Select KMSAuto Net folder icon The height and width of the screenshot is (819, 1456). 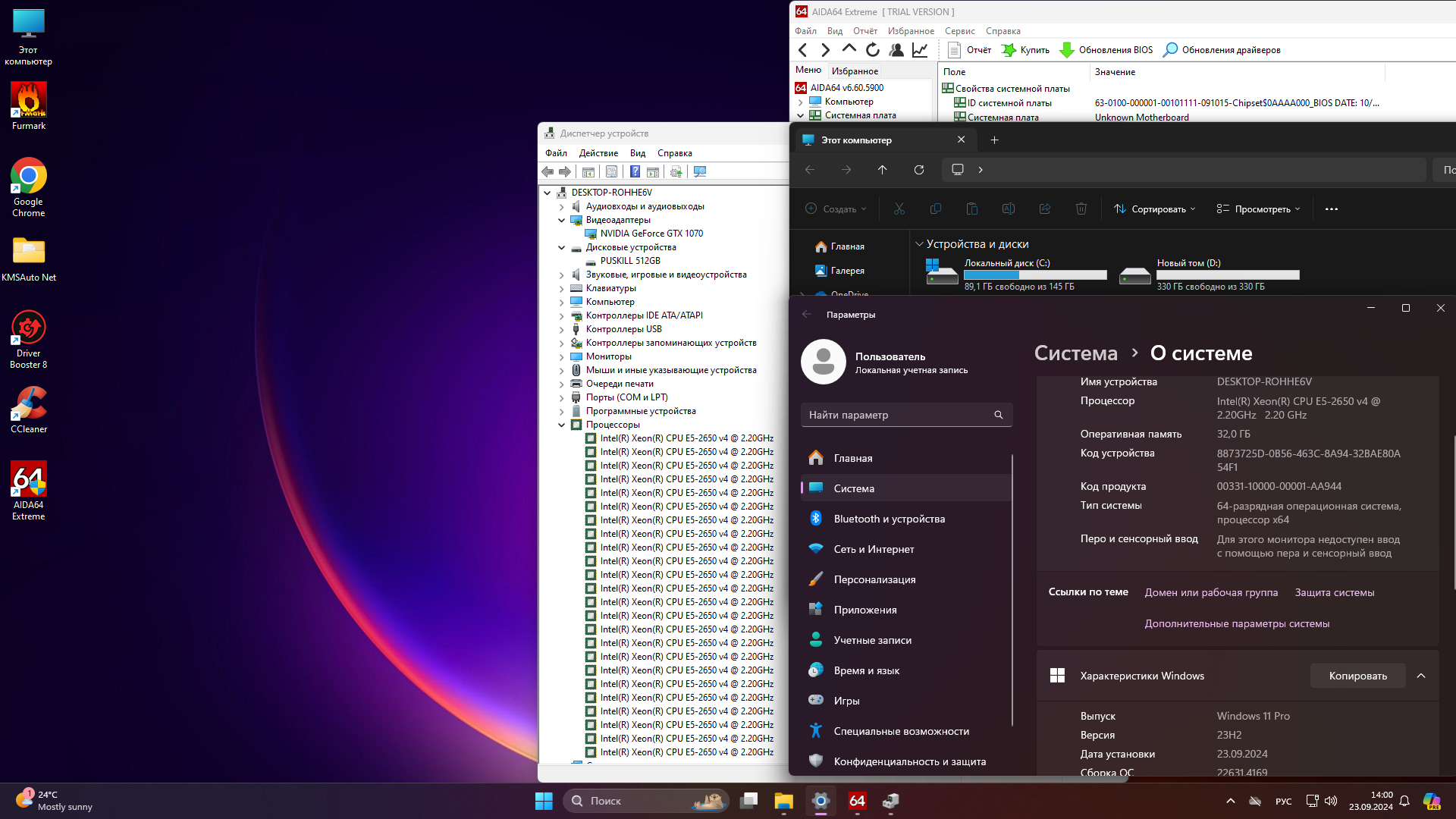point(29,258)
